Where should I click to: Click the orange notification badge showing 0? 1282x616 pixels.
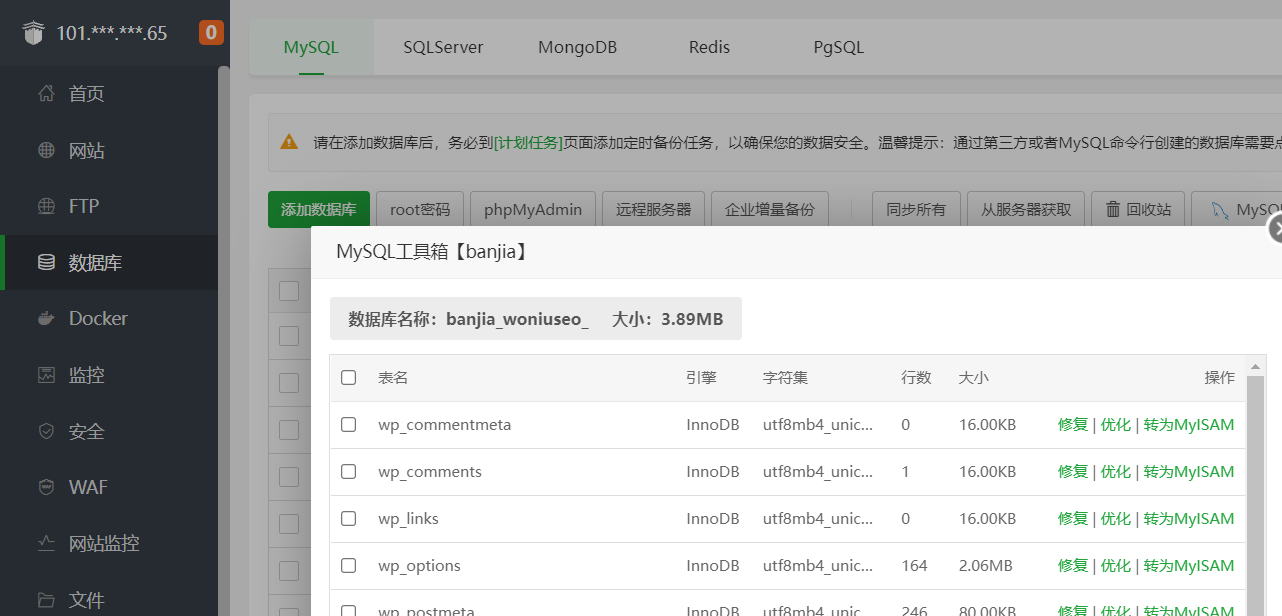tap(211, 33)
